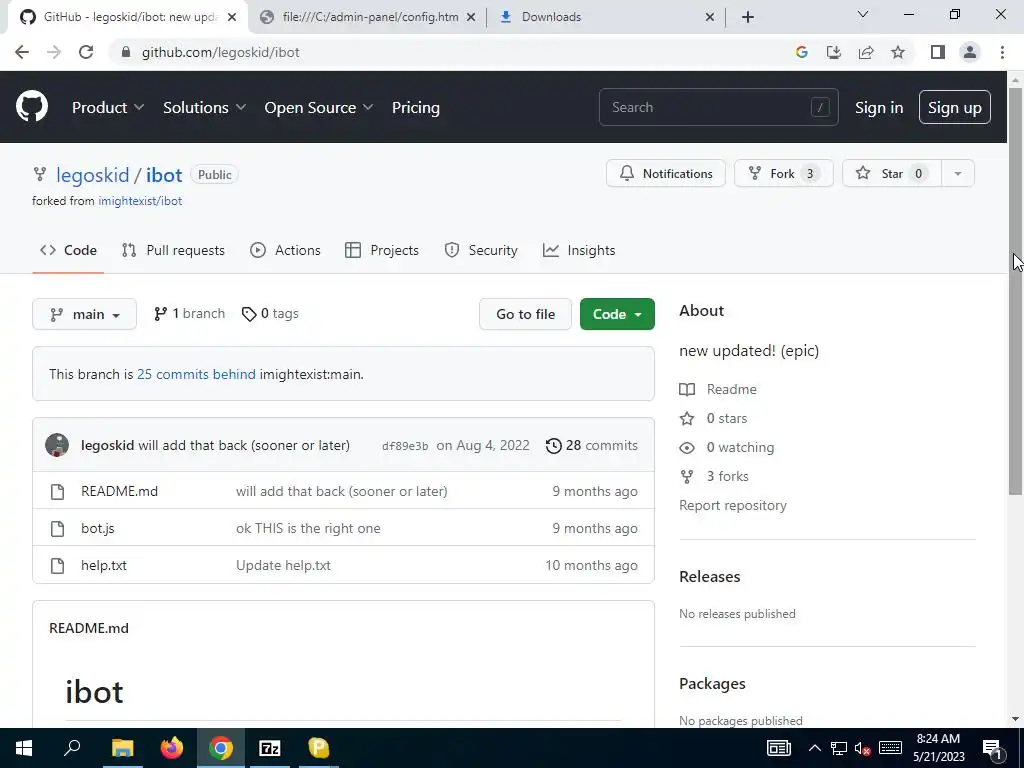
Task: Click the Notifications button
Action: (x=665, y=174)
